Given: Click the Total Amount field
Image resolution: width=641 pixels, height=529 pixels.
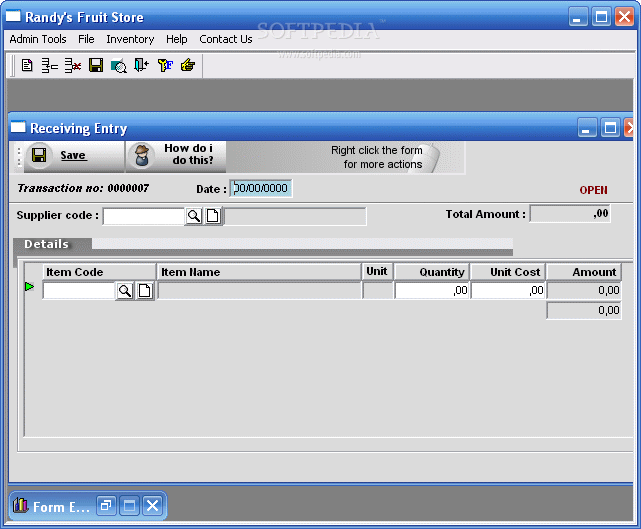Looking at the screenshot, I should [570, 213].
